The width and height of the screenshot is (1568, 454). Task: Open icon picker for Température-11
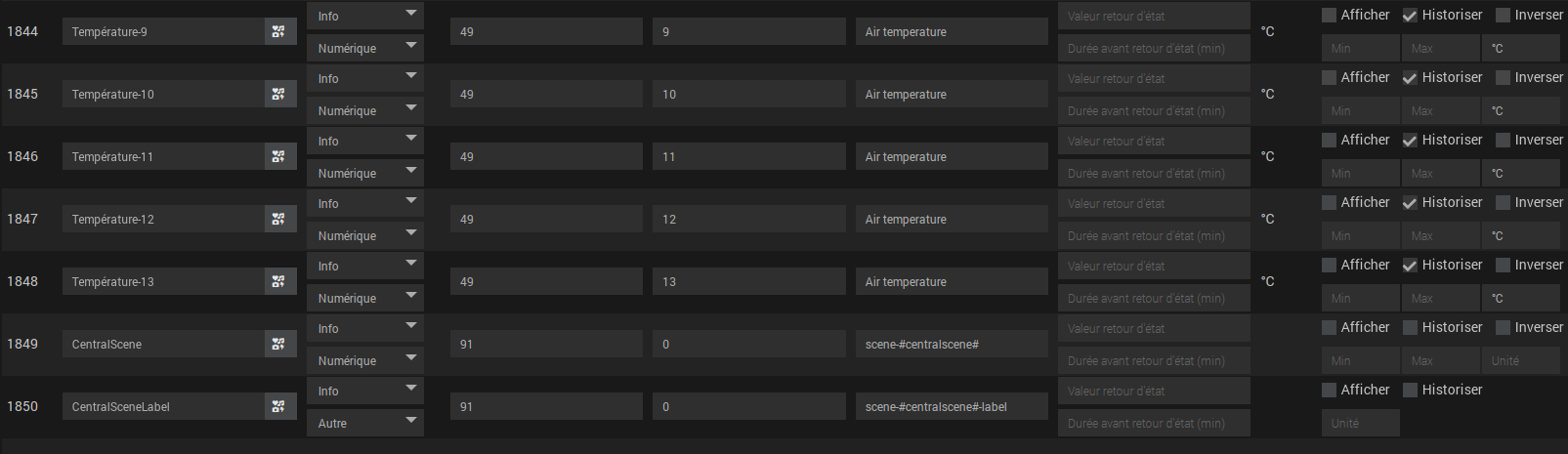pyautogui.click(x=279, y=156)
